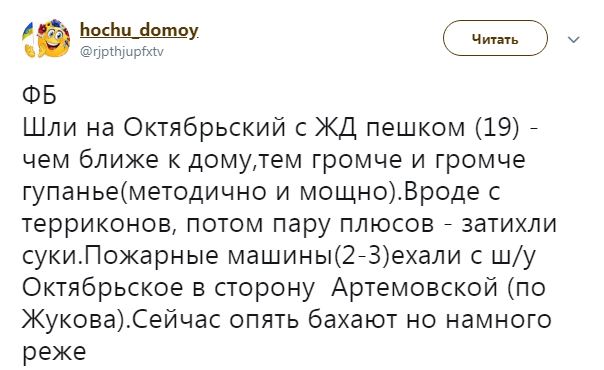Select the word 'Октябрьский' in the tweet
Image resolution: width=604 pixels, height=370 pixels.
[205, 127]
